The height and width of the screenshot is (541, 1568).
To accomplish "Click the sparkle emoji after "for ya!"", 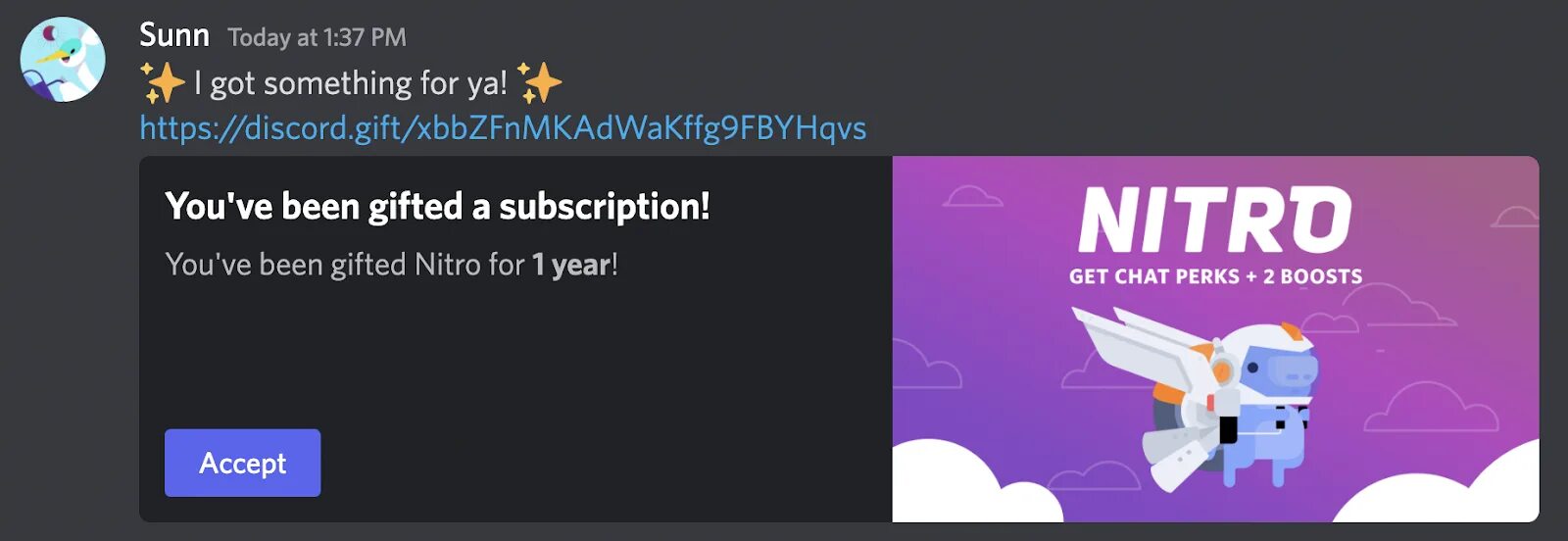I will [x=539, y=82].
